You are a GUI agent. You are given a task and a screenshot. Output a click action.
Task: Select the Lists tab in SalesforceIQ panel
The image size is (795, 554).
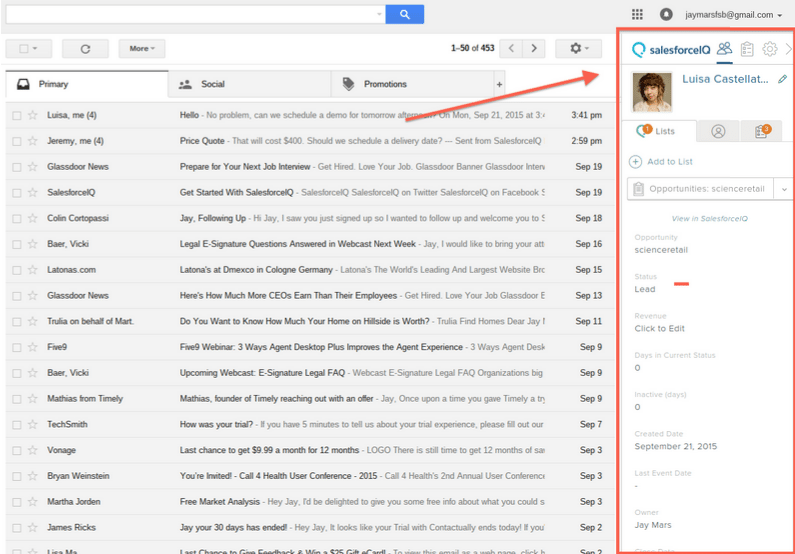(659, 131)
